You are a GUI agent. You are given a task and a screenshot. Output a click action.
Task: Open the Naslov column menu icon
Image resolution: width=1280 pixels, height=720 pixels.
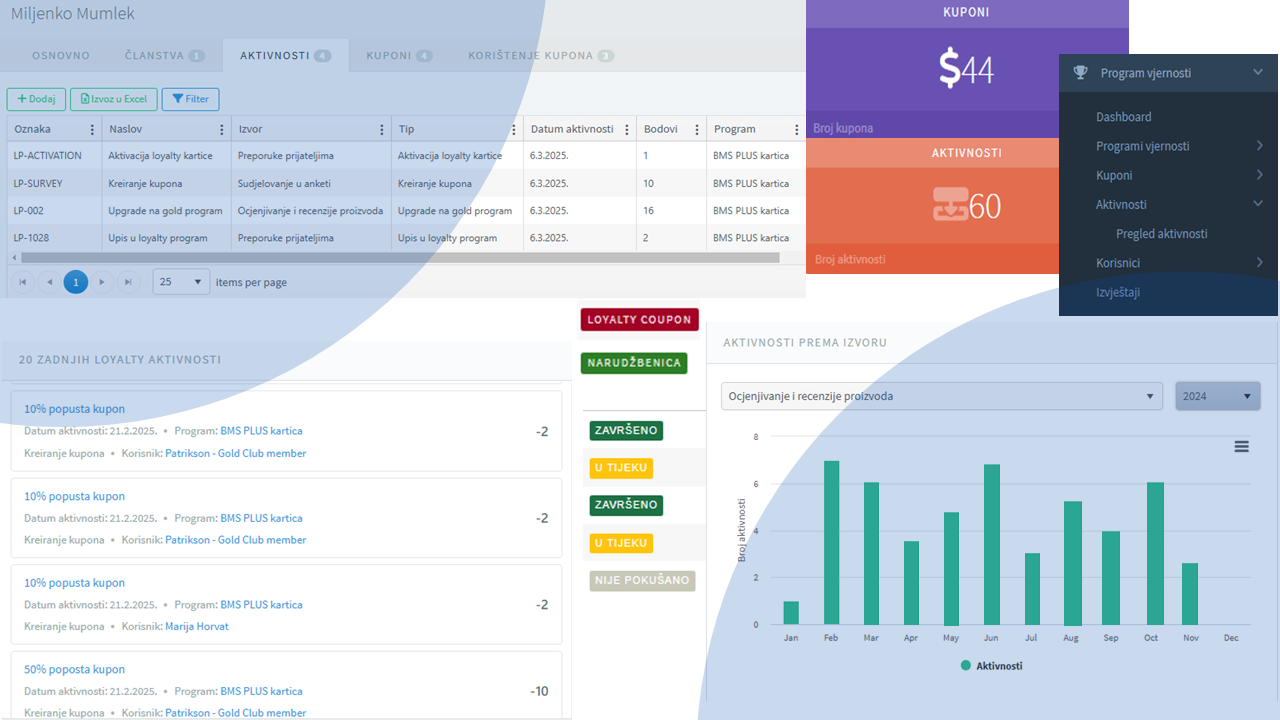(x=222, y=129)
